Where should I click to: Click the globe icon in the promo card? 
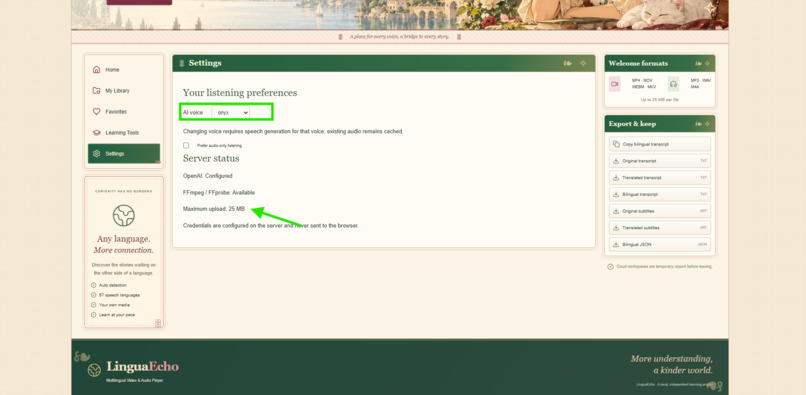[124, 216]
